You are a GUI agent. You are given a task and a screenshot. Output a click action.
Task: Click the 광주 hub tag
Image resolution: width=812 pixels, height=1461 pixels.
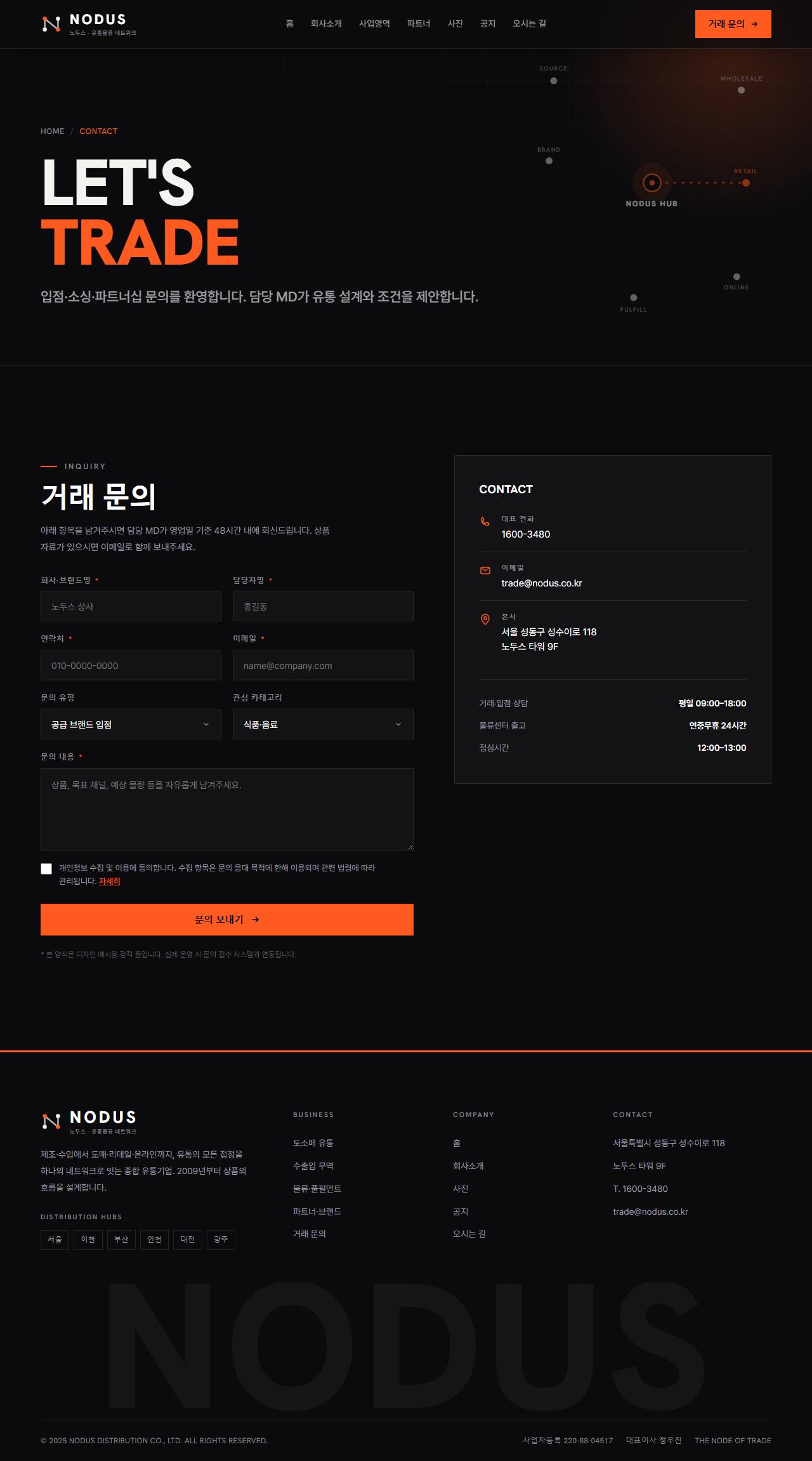221,1240
